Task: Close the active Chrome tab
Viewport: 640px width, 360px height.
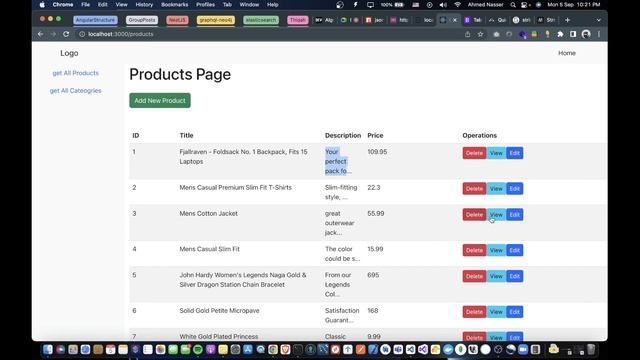Action: [455, 20]
